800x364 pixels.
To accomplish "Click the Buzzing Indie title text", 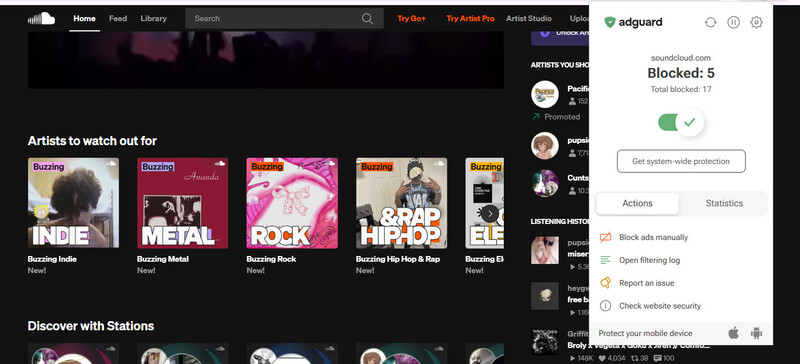I will pos(52,259).
